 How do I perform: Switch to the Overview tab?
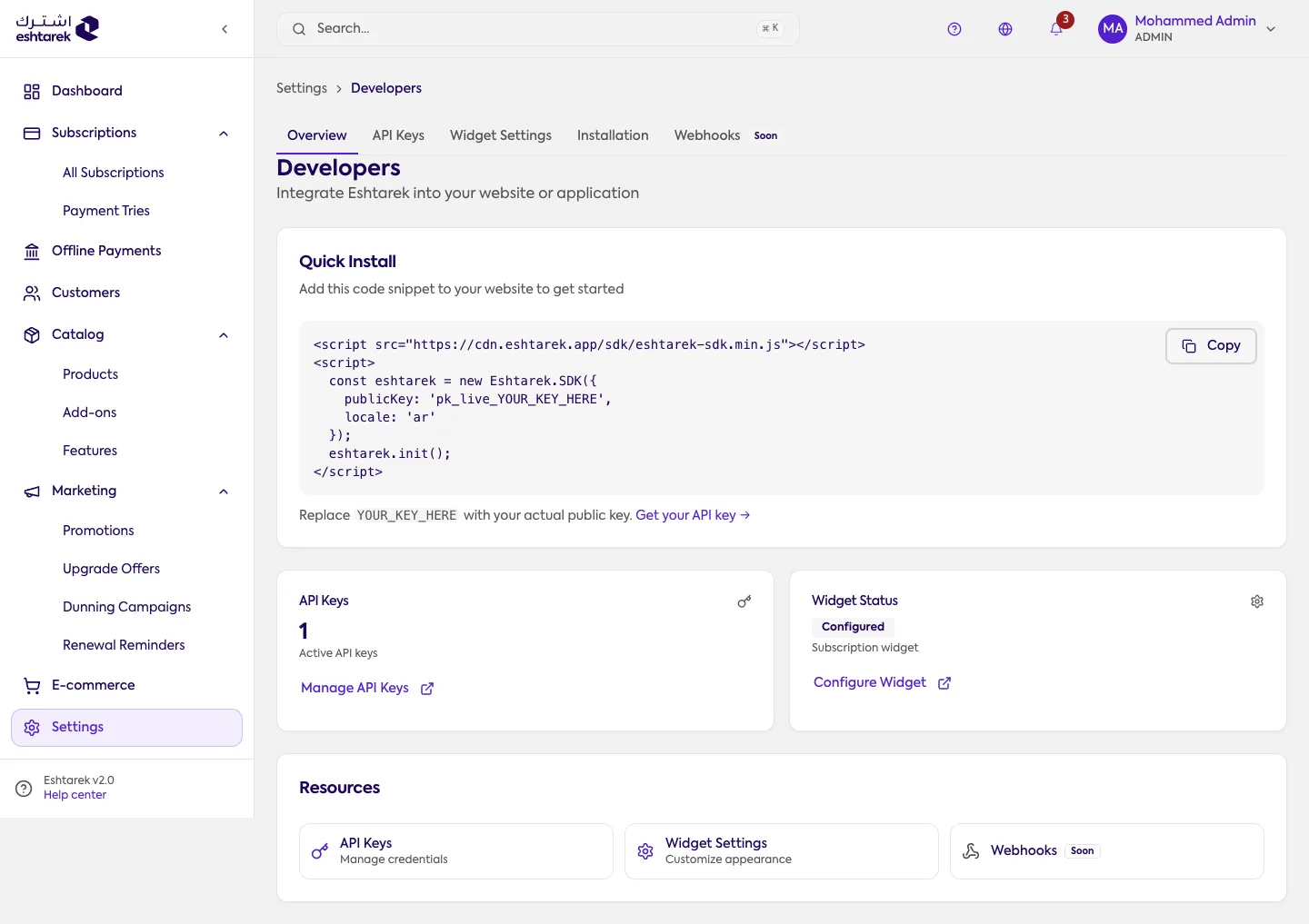click(317, 135)
